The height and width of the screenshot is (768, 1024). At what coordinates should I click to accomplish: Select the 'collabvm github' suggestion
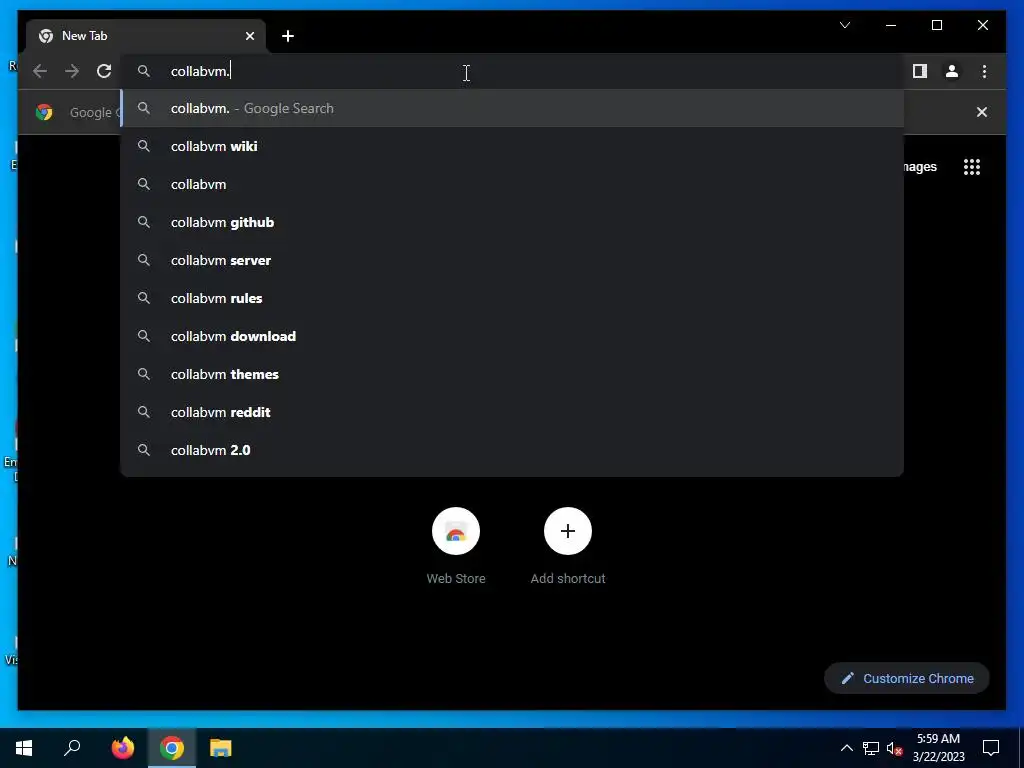coord(513,222)
